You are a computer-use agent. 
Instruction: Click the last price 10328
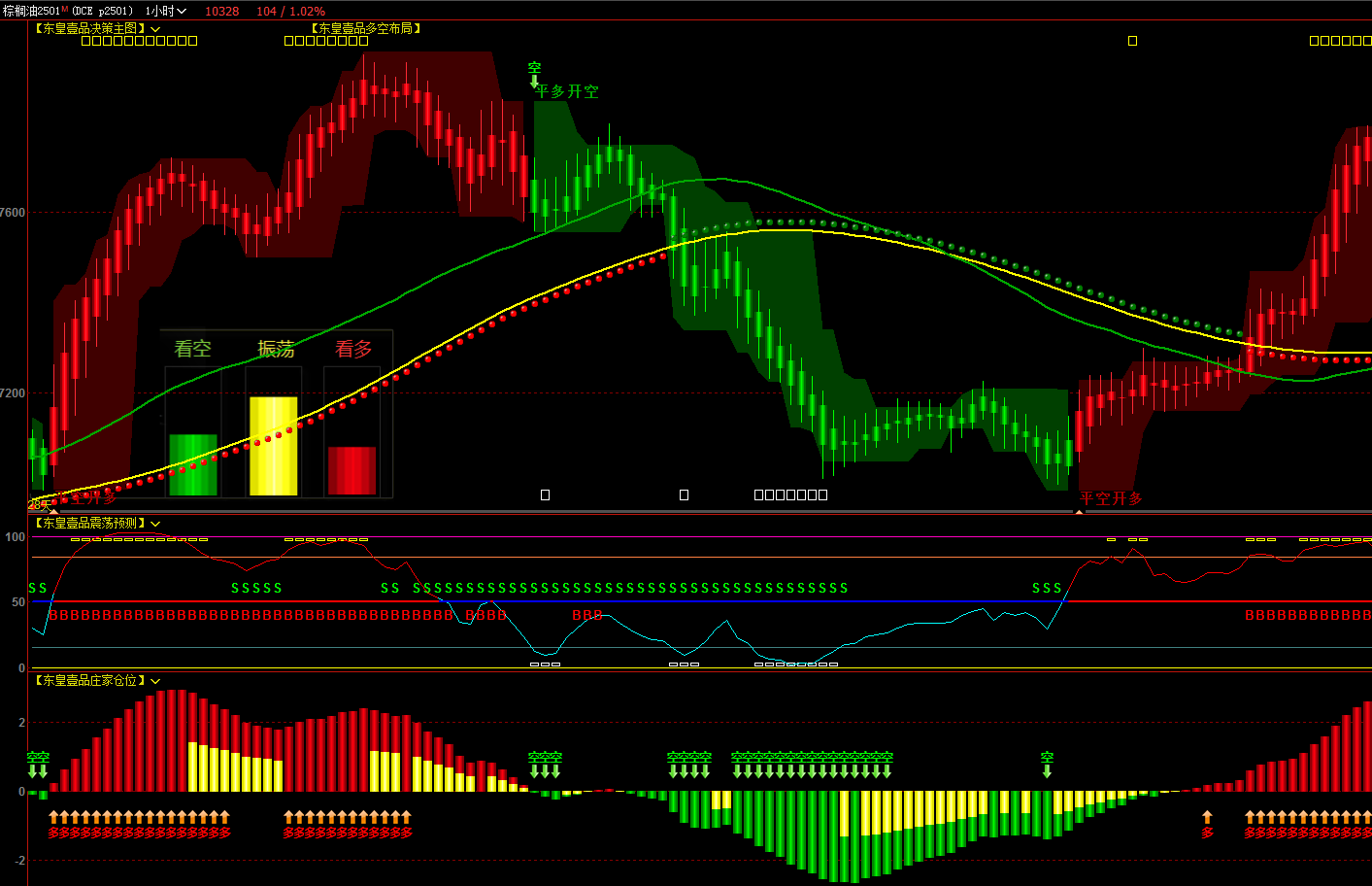pyautogui.click(x=222, y=11)
